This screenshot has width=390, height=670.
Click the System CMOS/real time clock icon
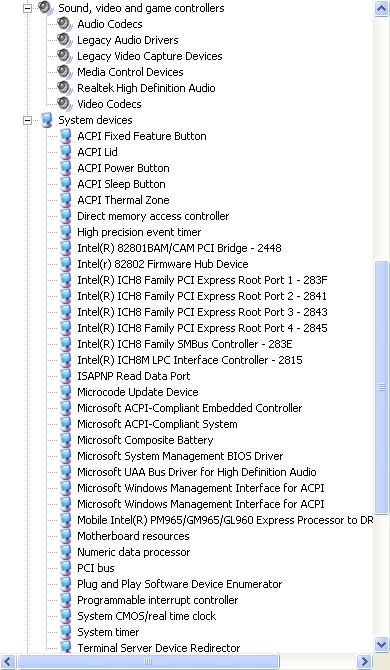pyautogui.click(x=65, y=616)
